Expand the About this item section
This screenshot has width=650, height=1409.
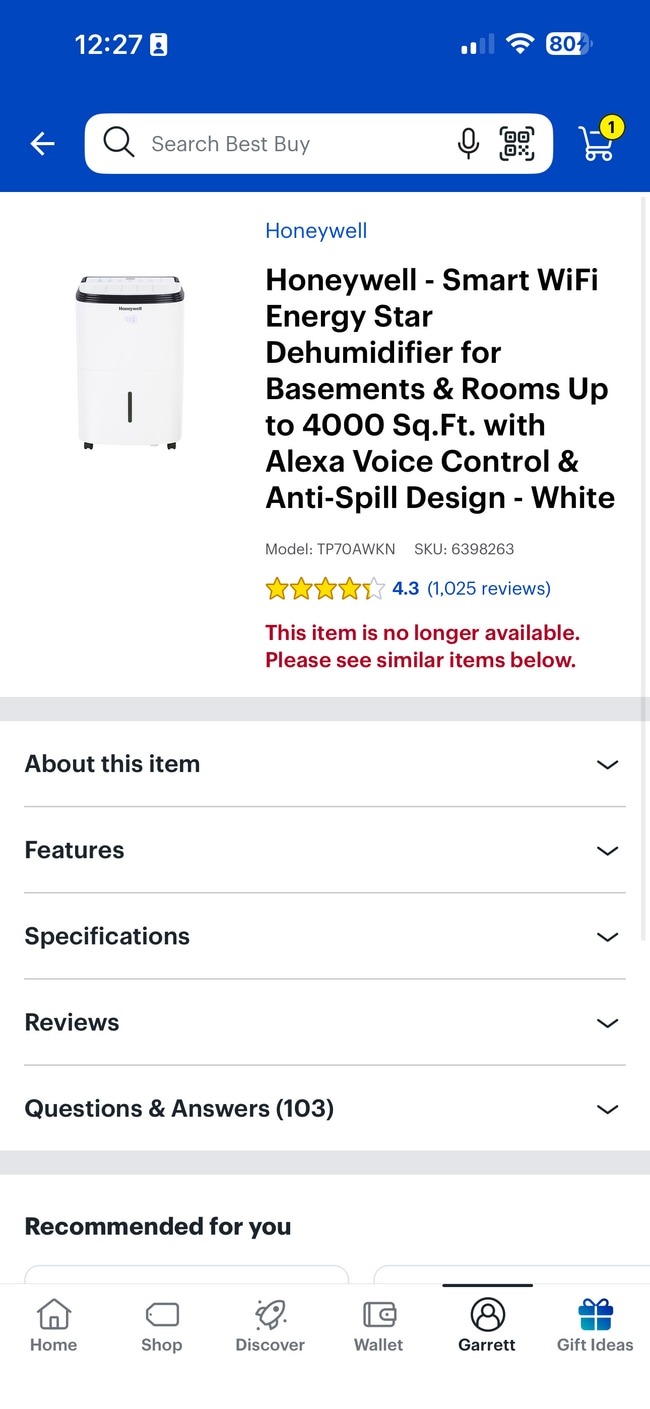click(325, 764)
